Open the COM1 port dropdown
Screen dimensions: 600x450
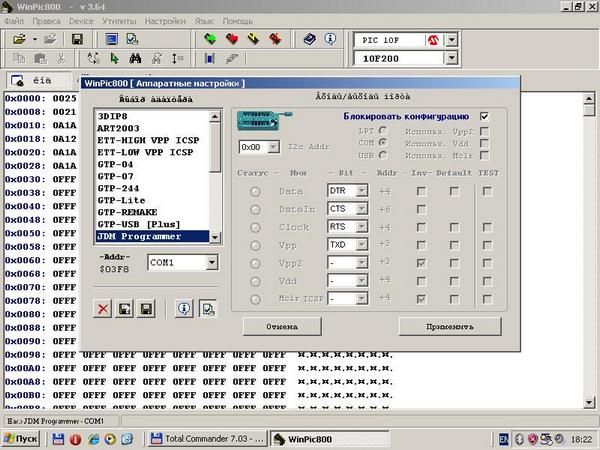click(210, 262)
